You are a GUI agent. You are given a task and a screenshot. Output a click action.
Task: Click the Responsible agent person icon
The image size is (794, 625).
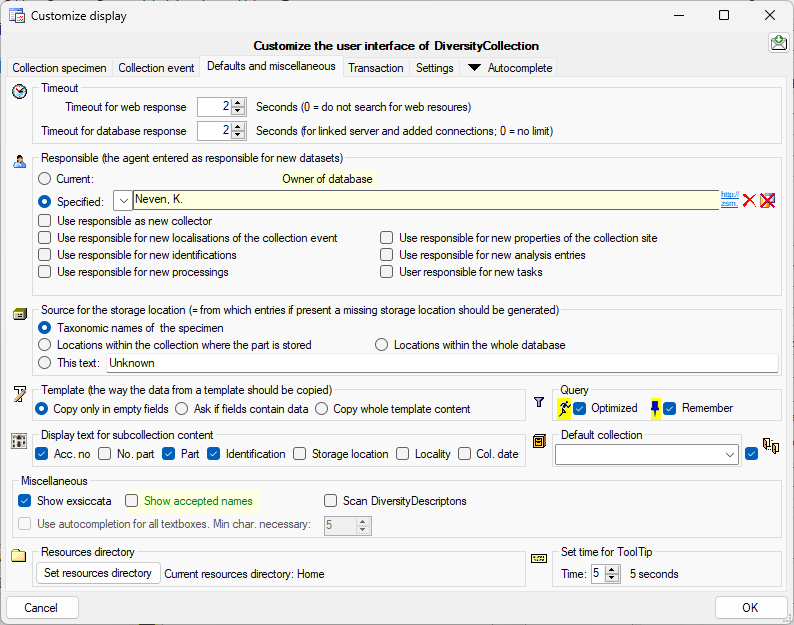[x=19, y=162]
